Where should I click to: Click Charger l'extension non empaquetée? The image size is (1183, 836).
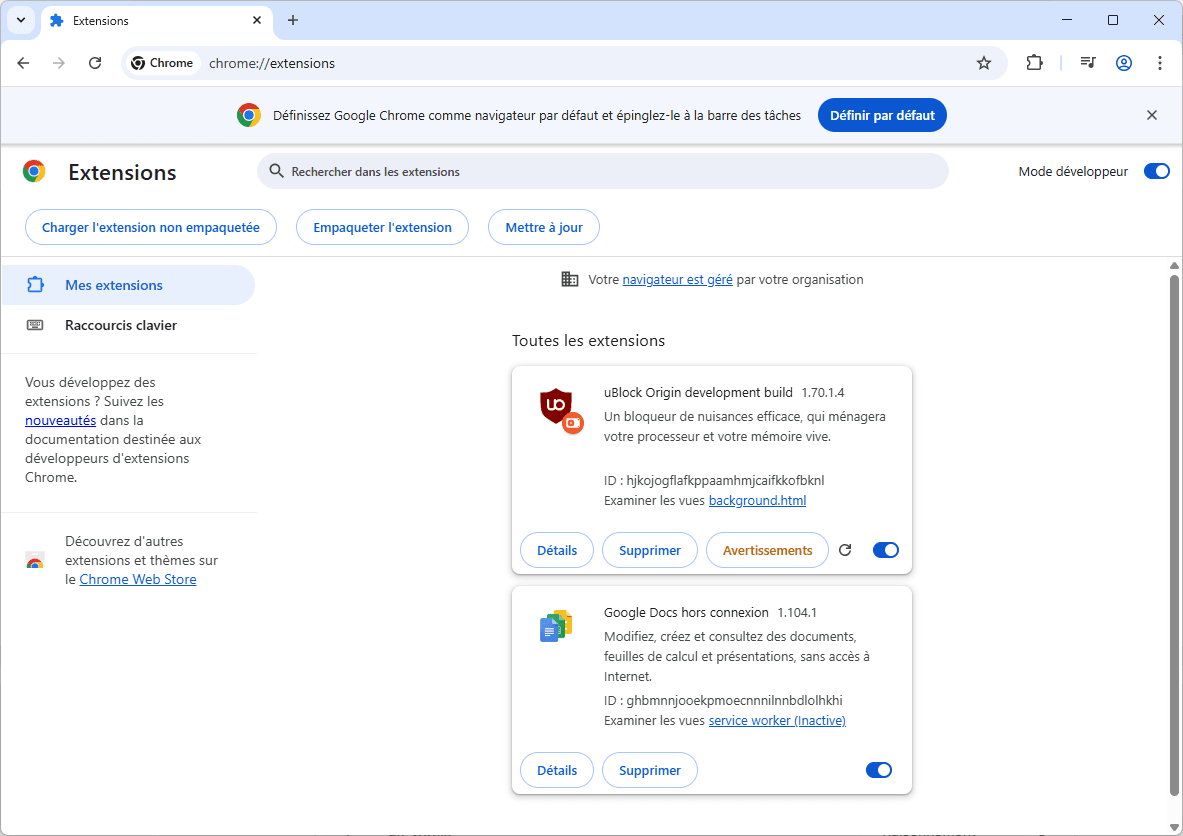pos(151,227)
